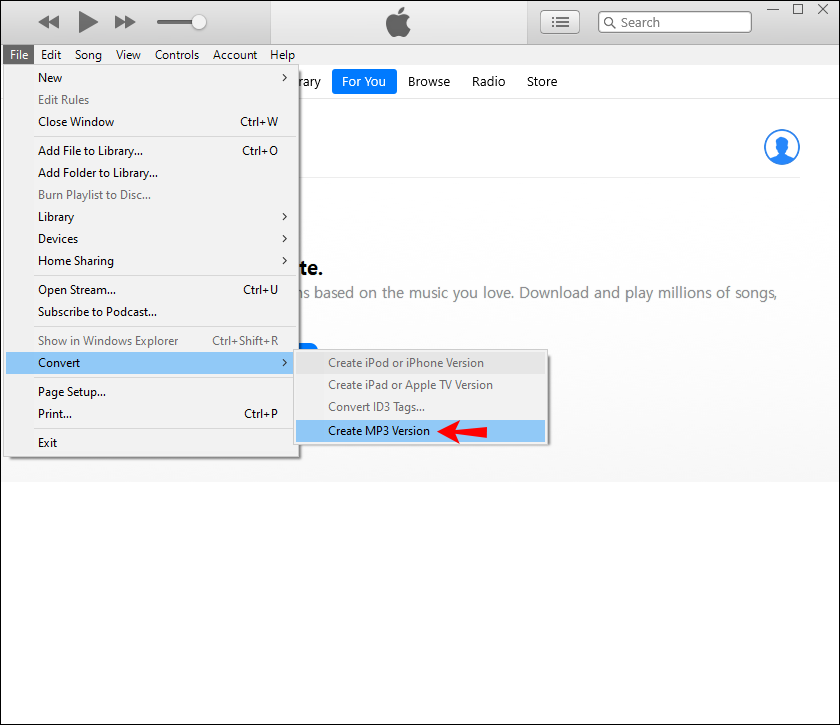Viewport: 840px width, 725px height.
Task: Choose Page Setup...
Action: (x=150, y=392)
